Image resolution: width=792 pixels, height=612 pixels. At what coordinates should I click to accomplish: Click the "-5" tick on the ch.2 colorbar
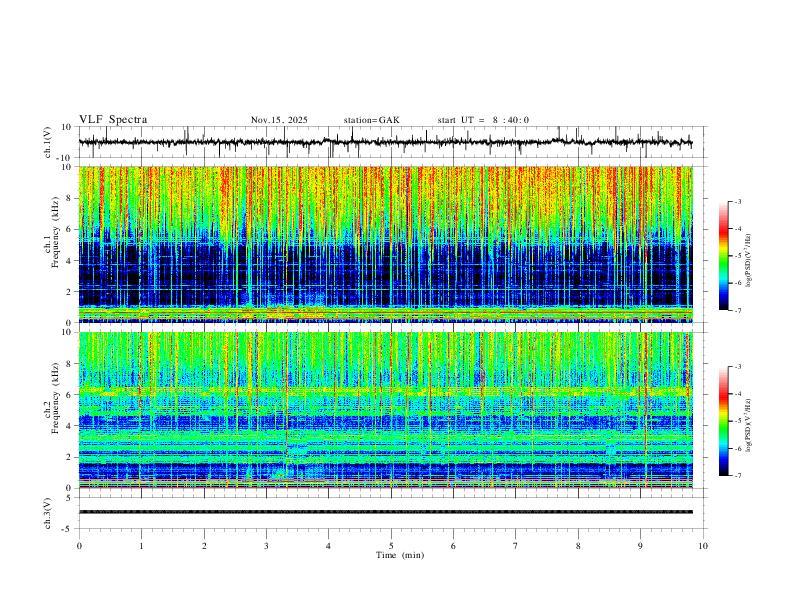tap(737, 421)
